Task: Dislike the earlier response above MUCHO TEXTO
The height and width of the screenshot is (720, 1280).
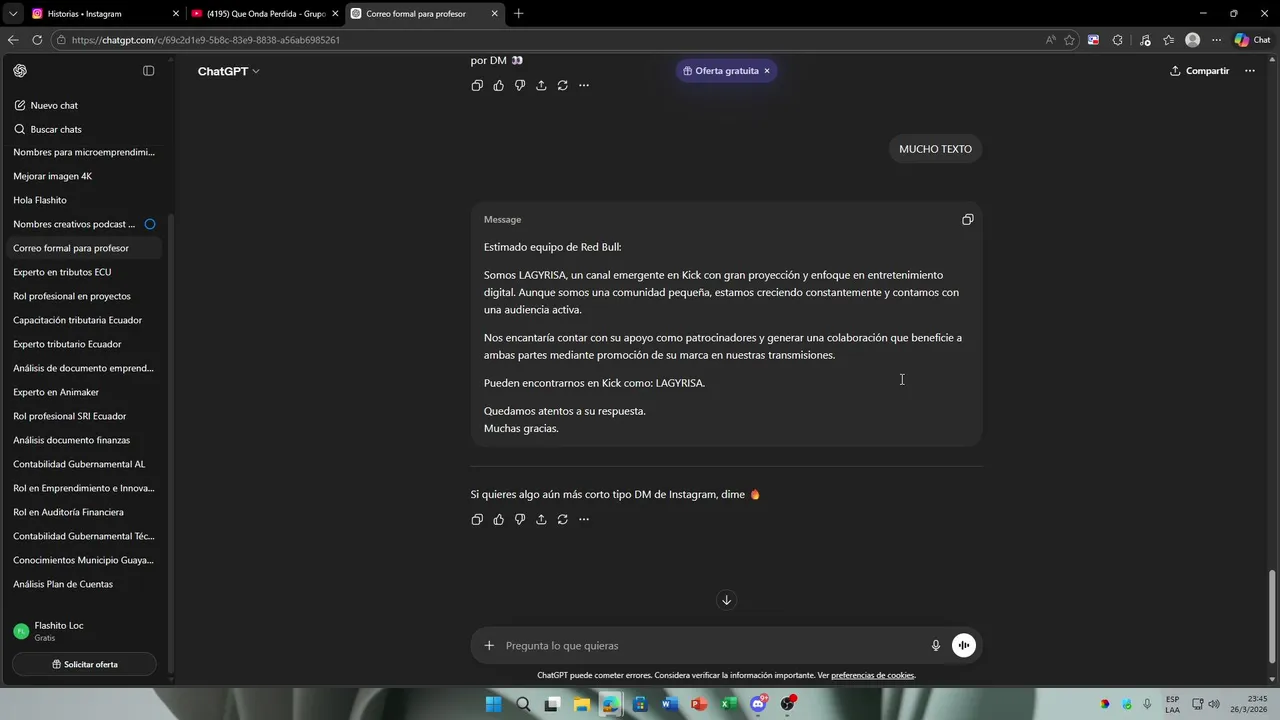Action: 520,85
